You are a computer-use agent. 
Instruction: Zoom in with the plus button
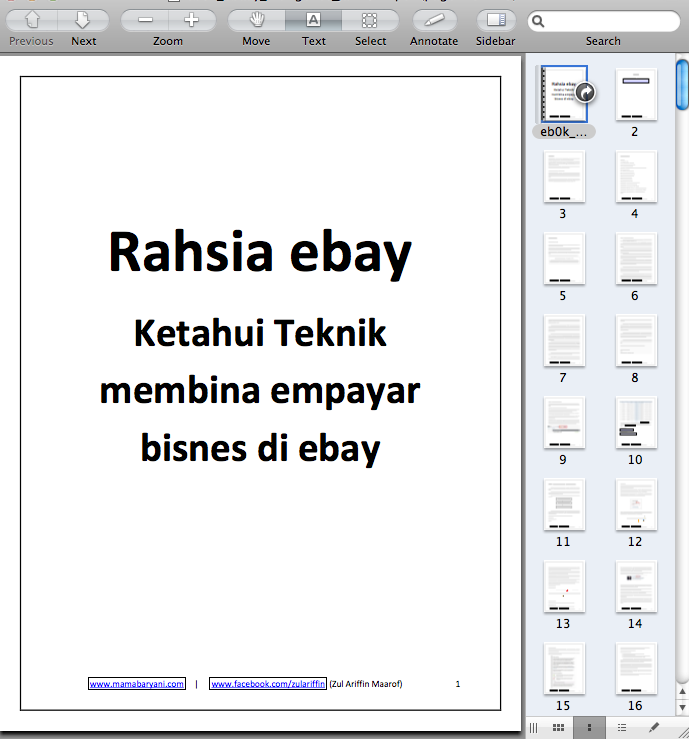click(191, 20)
